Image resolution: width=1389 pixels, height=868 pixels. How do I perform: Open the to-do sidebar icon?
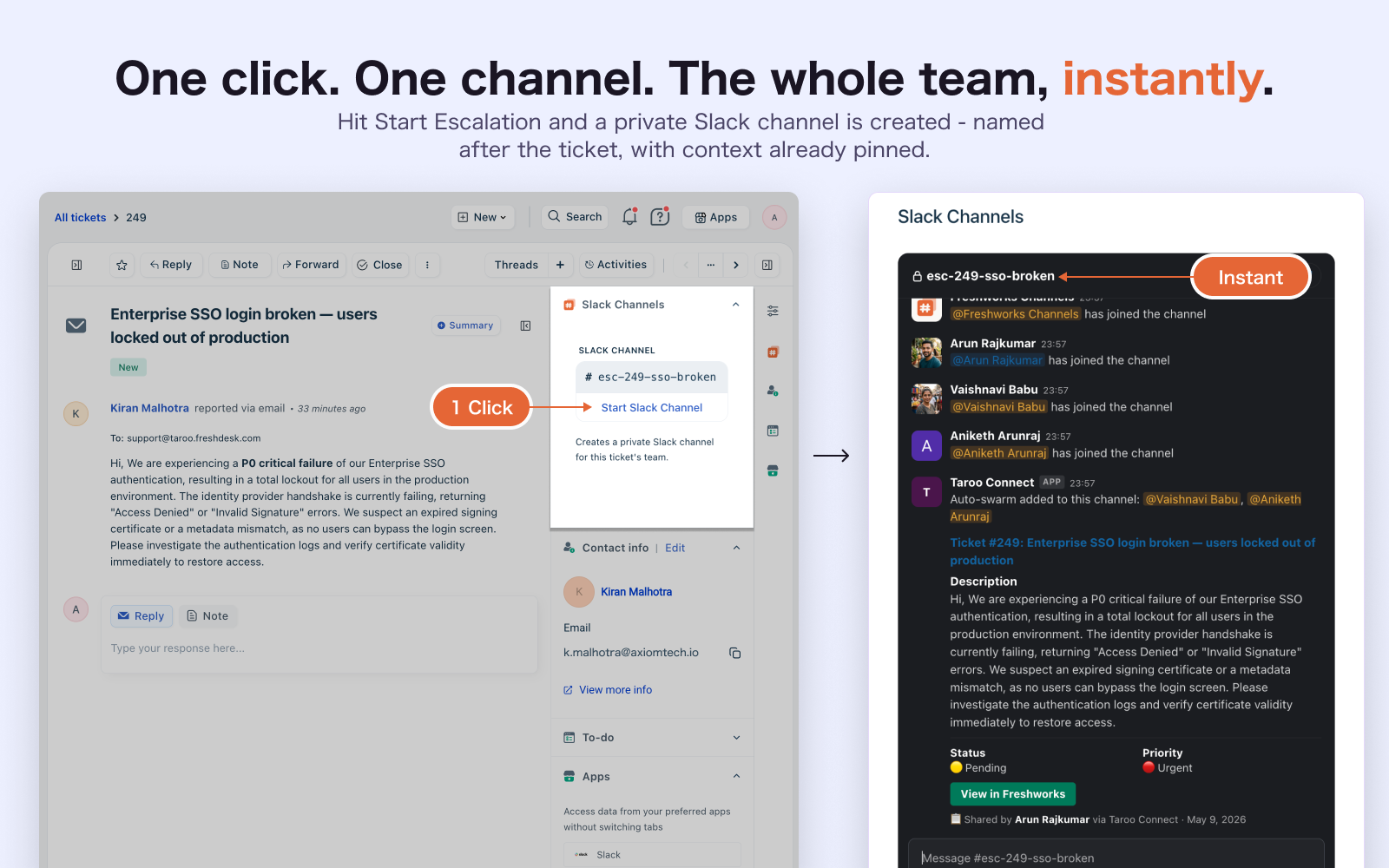tap(773, 431)
